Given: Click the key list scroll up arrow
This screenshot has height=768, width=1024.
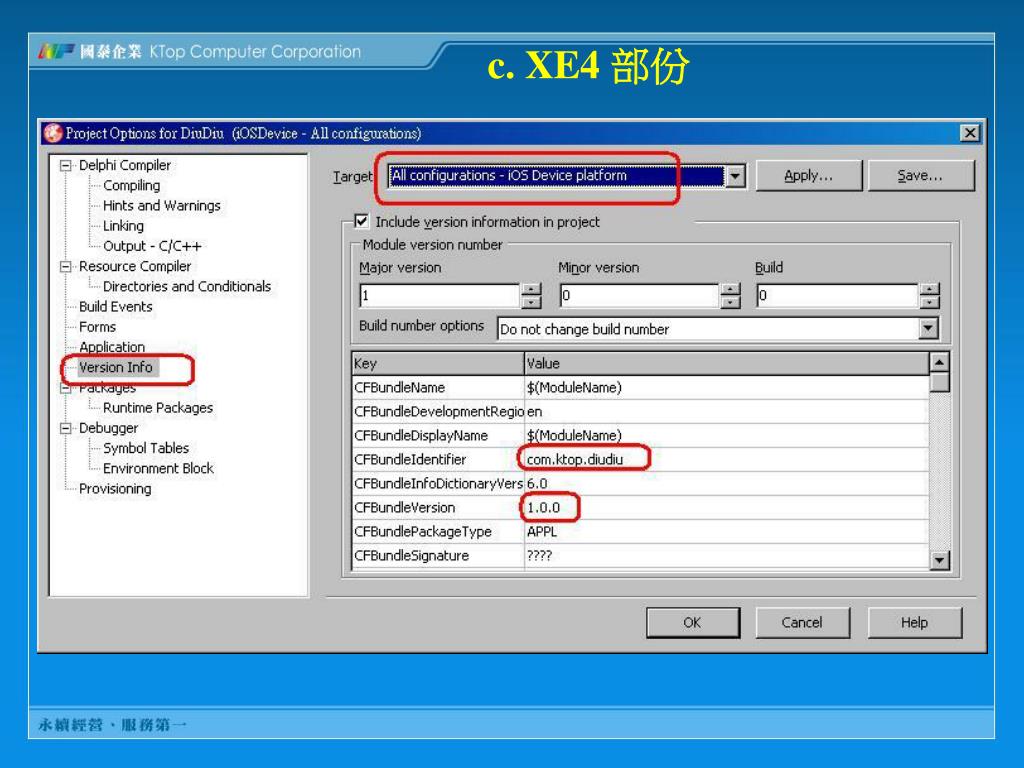Looking at the screenshot, I should click(939, 362).
